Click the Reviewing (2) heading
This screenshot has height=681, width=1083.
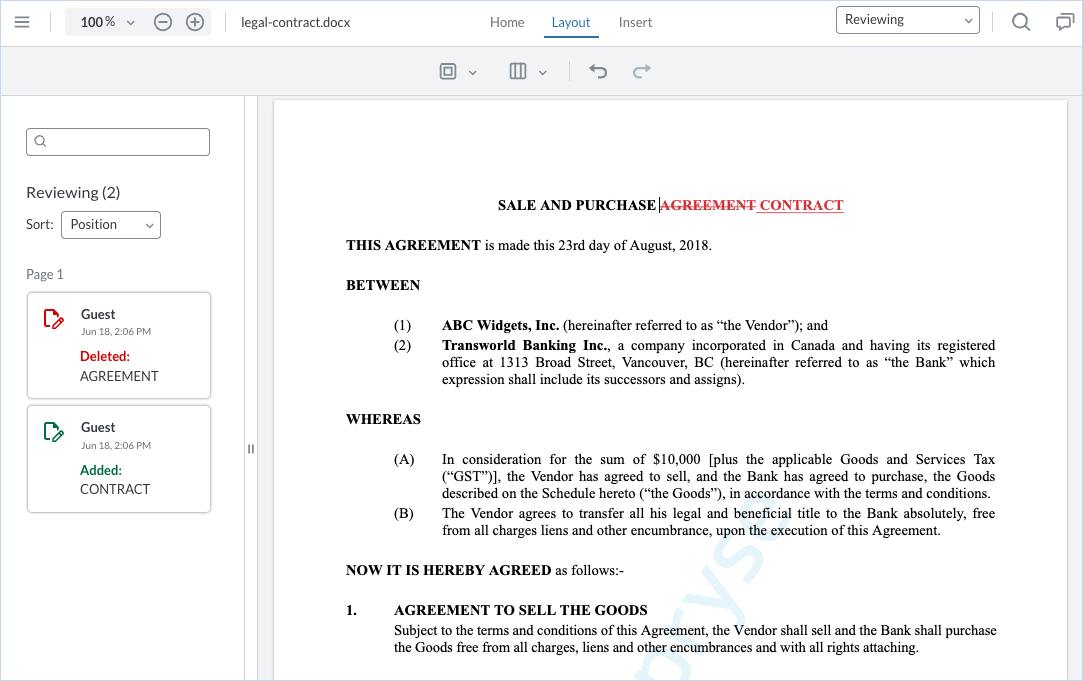coord(73,193)
